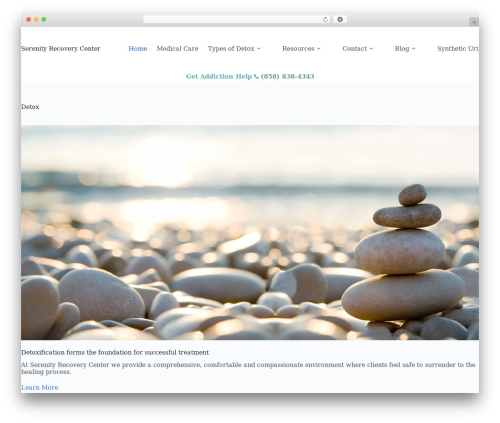Click the 'At Serenity Recovery Center we provide' paragraph
Image resolution: width=500 pixels, height=423 pixels.
click(x=248, y=368)
